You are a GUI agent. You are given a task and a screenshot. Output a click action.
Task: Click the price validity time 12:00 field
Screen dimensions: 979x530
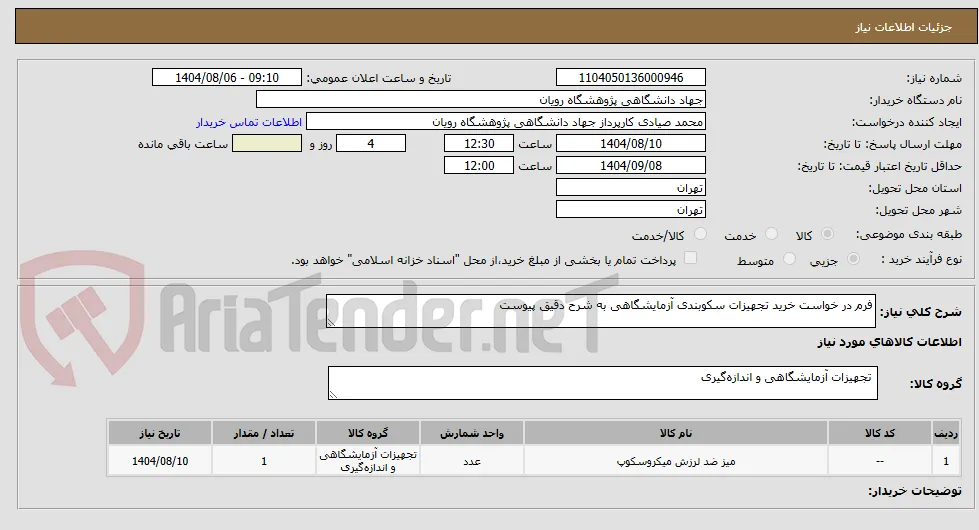click(x=479, y=165)
